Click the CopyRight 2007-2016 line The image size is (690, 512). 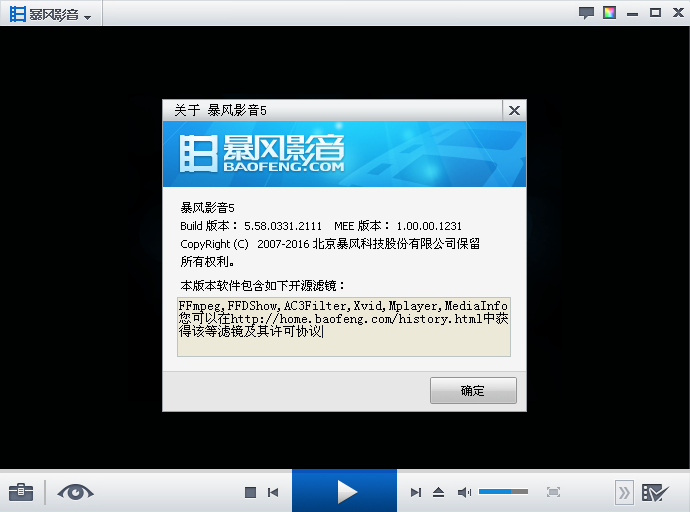click(330, 244)
